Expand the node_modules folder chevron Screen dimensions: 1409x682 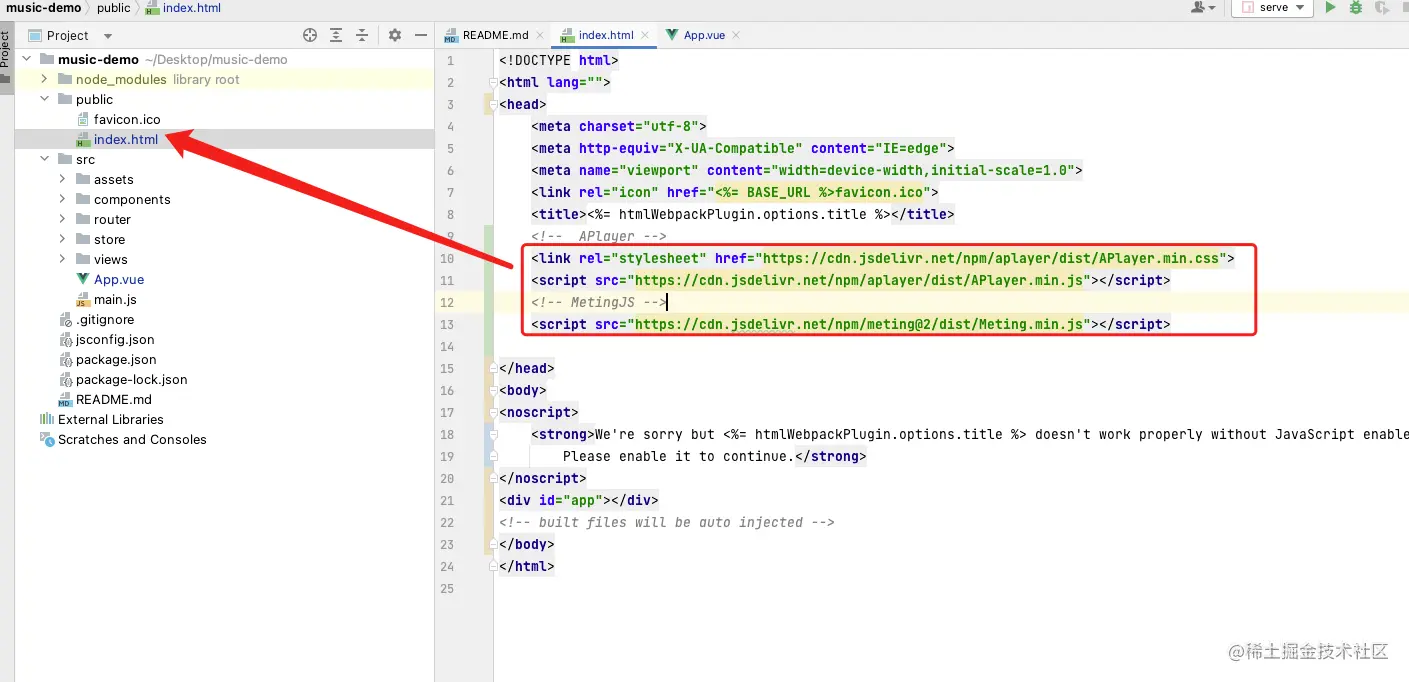pyautogui.click(x=44, y=79)
